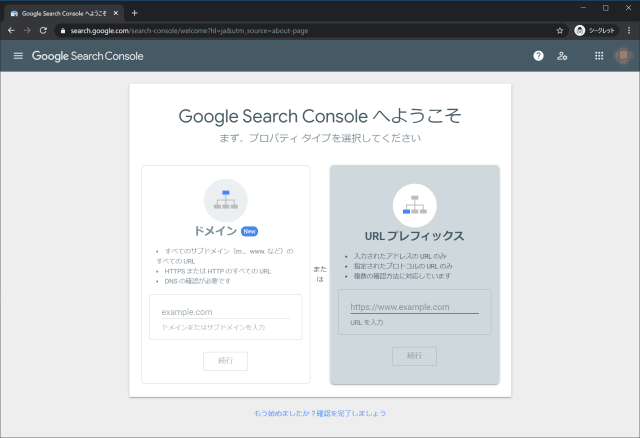Focus the browser address bar URL
Image resolution: width=640 pixels, height=438 pixels.
(189, 31)
